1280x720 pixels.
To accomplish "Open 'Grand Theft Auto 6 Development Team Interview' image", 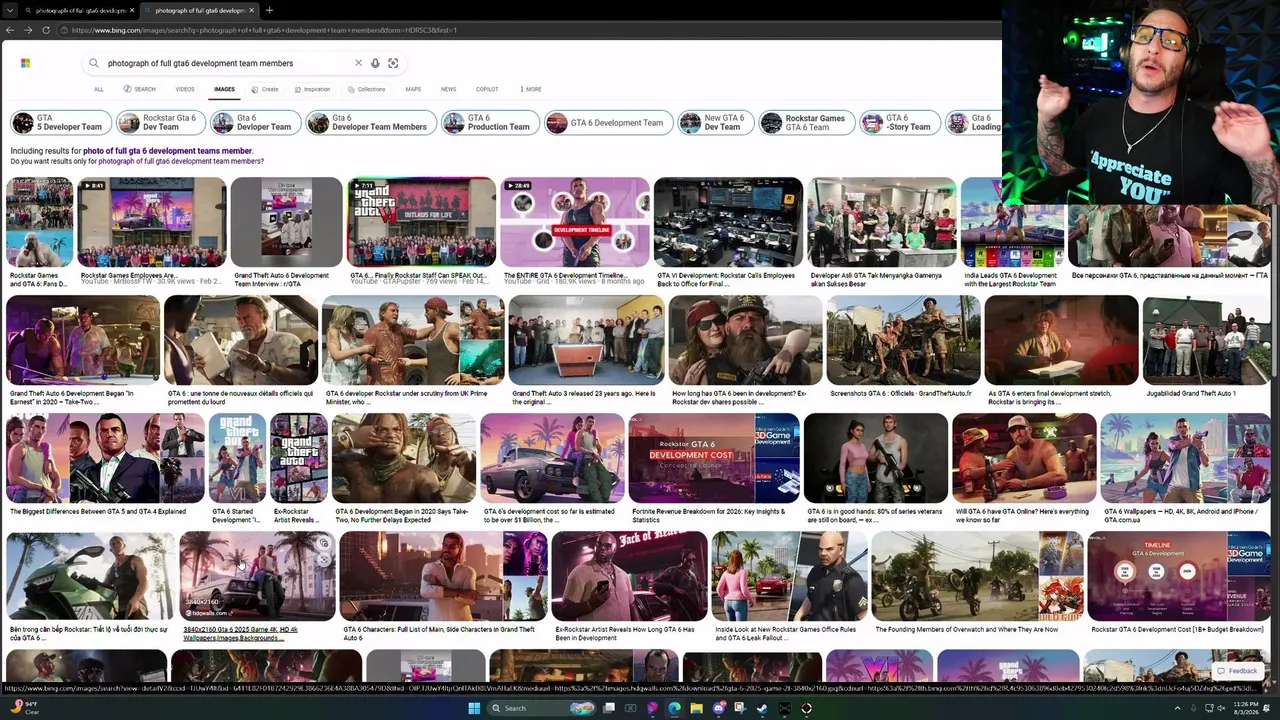I will [x=286, y=222].
